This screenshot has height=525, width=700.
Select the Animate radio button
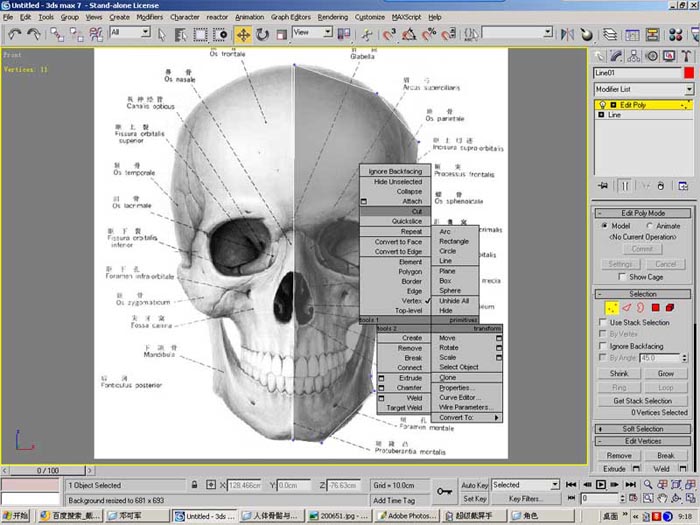coord(650,226)
